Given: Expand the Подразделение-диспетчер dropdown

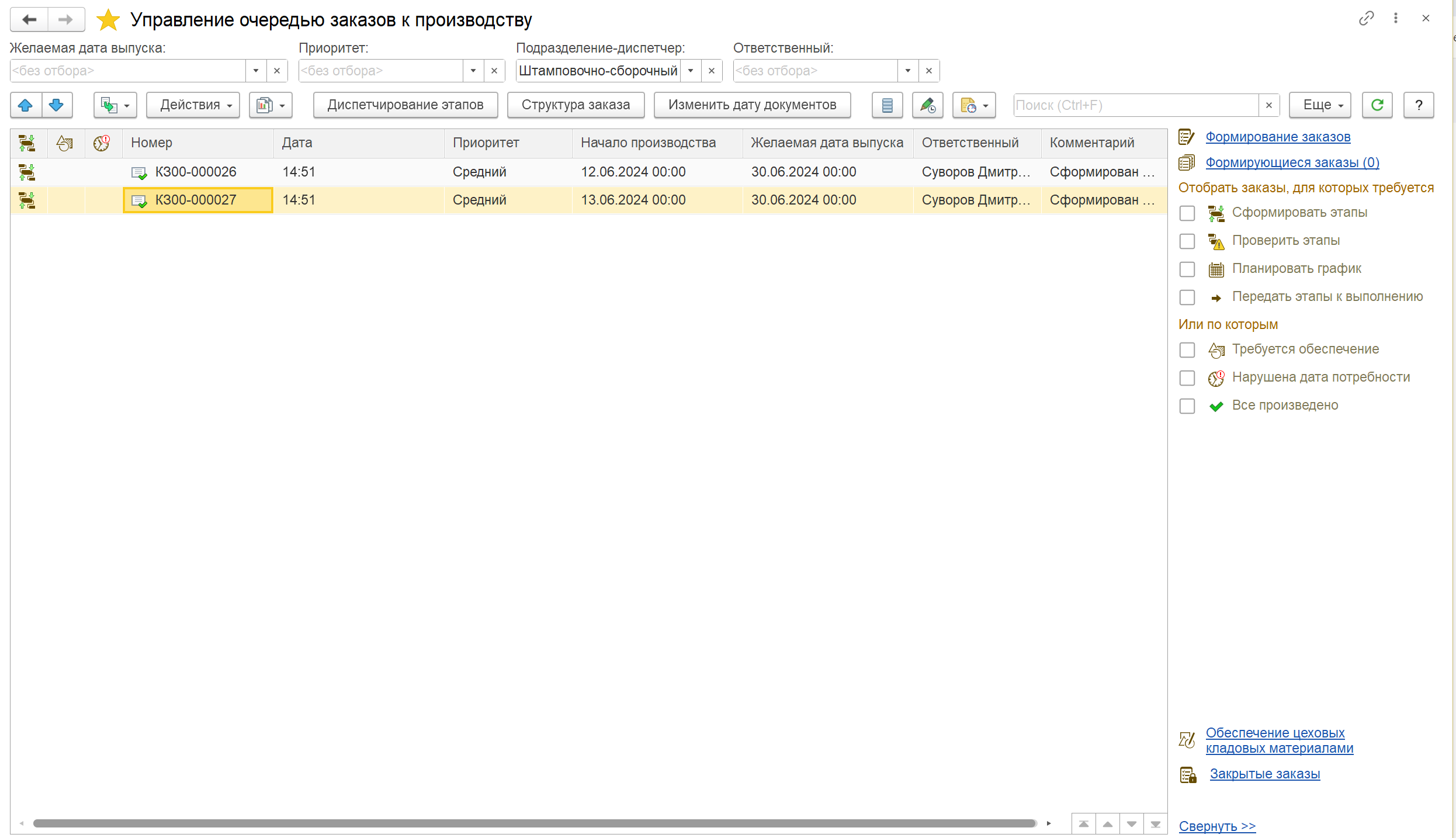Looking at the screenshot, I should click(x=691, y=71).
